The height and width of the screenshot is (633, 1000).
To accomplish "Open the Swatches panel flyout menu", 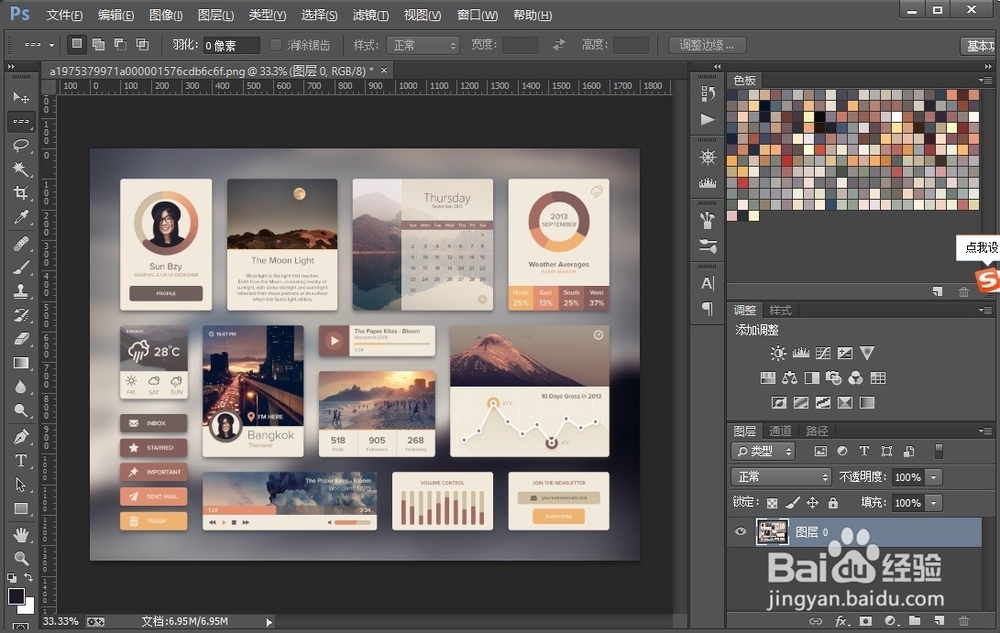I will point(985,80).
